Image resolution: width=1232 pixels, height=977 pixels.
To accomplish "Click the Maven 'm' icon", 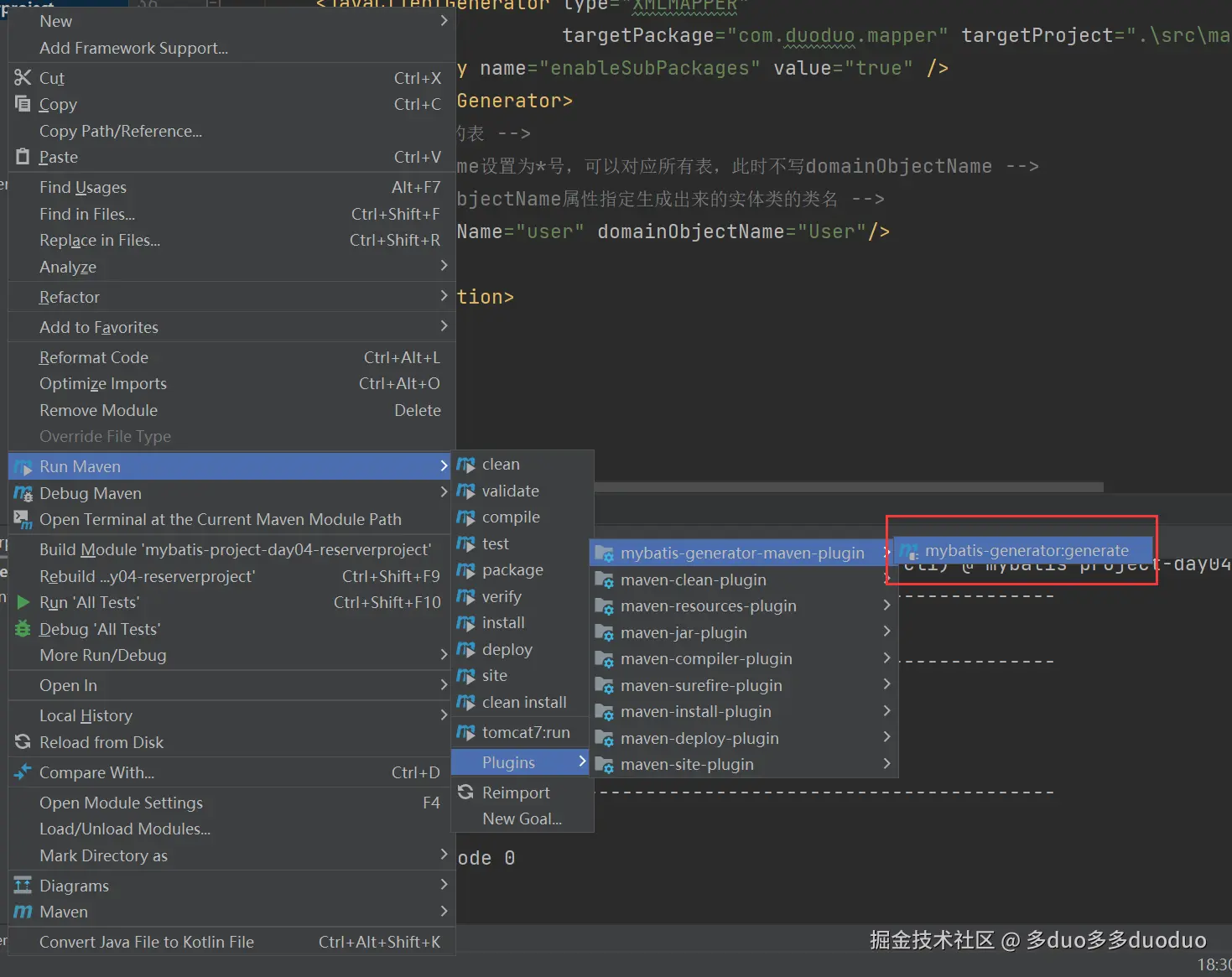I will [x=23, y=912].
